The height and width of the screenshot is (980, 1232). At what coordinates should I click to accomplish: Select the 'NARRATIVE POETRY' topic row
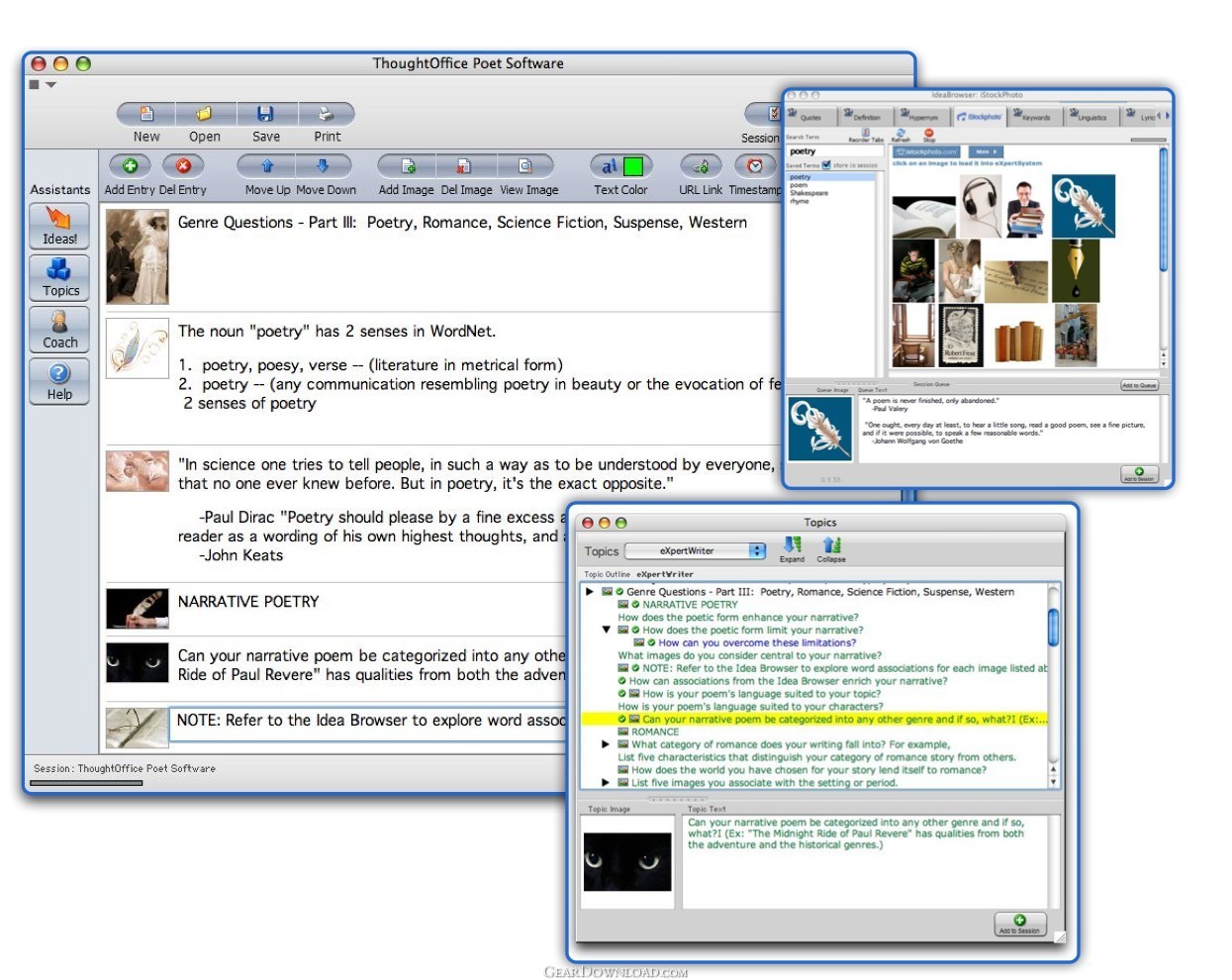tap(690, 604)
